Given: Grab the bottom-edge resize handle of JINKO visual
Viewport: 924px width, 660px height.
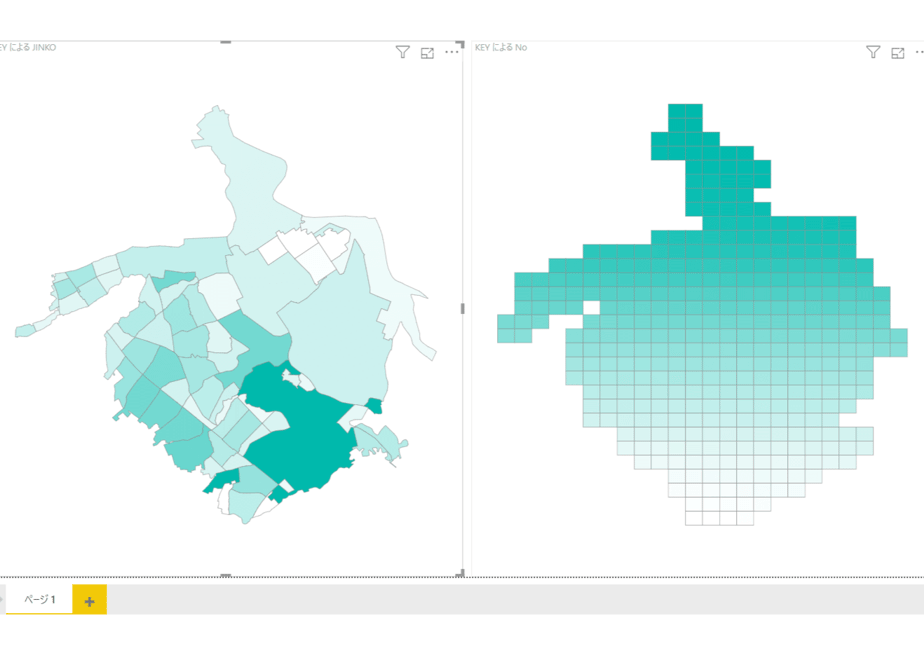Looking at the screenshot, I should coord(226,575).
